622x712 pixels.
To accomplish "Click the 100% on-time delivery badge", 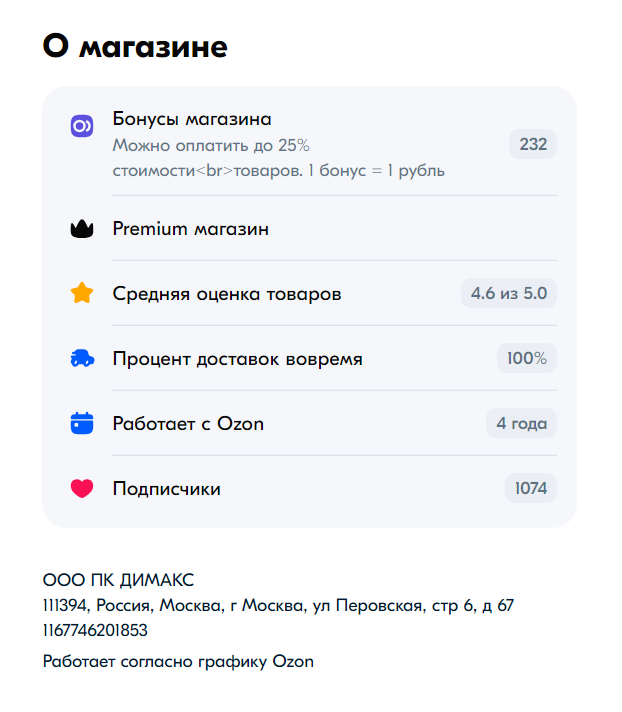I will [526, 359].
